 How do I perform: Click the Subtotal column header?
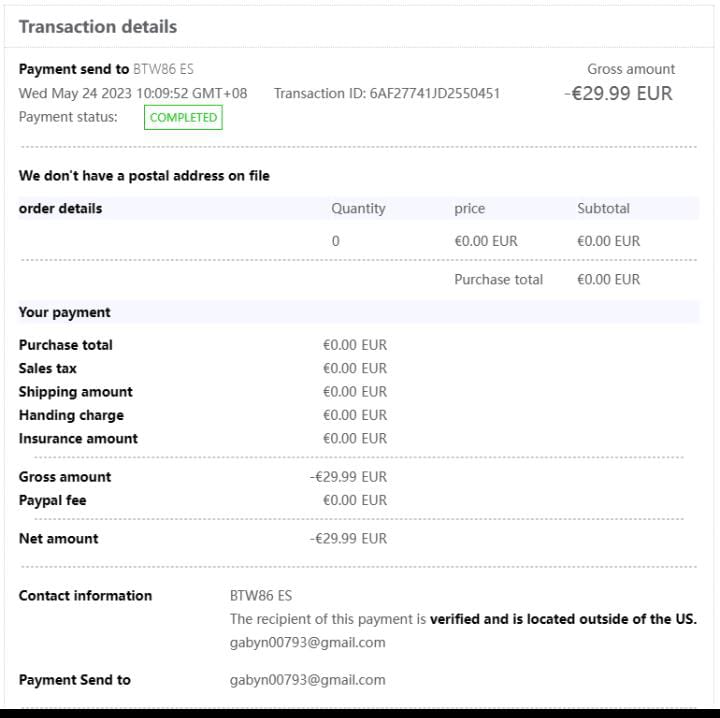(603, 208)
